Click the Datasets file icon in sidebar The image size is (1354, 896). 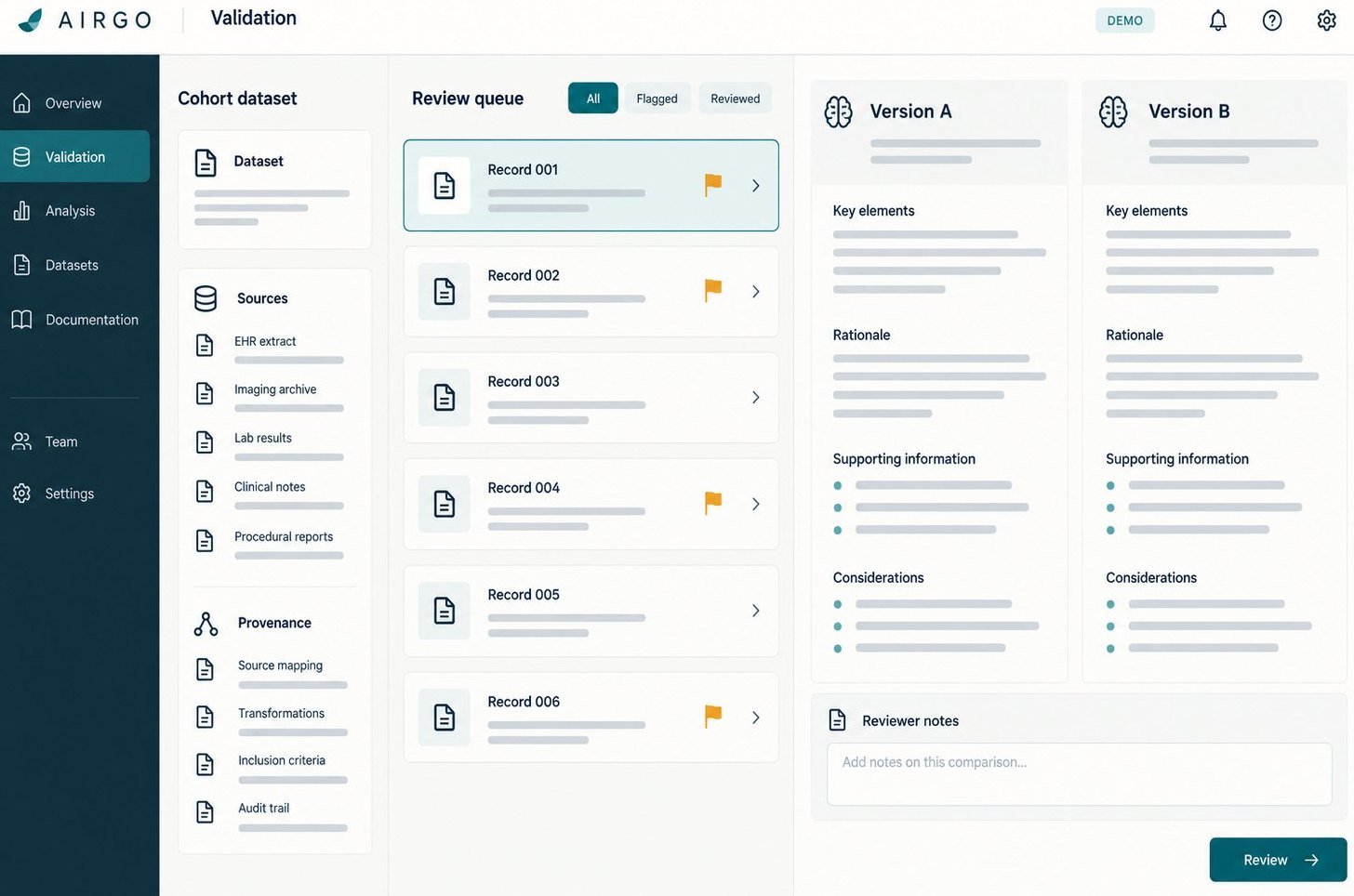pyautogui.click(x=22, y=265)
